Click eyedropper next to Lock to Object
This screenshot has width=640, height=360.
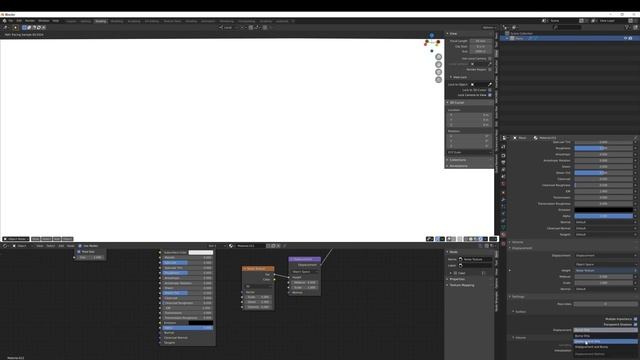click(x=490, y=84)
